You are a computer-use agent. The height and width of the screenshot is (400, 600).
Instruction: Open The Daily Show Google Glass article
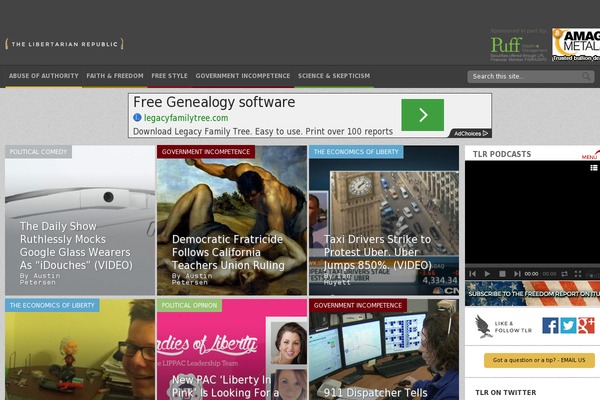(76, 246)
